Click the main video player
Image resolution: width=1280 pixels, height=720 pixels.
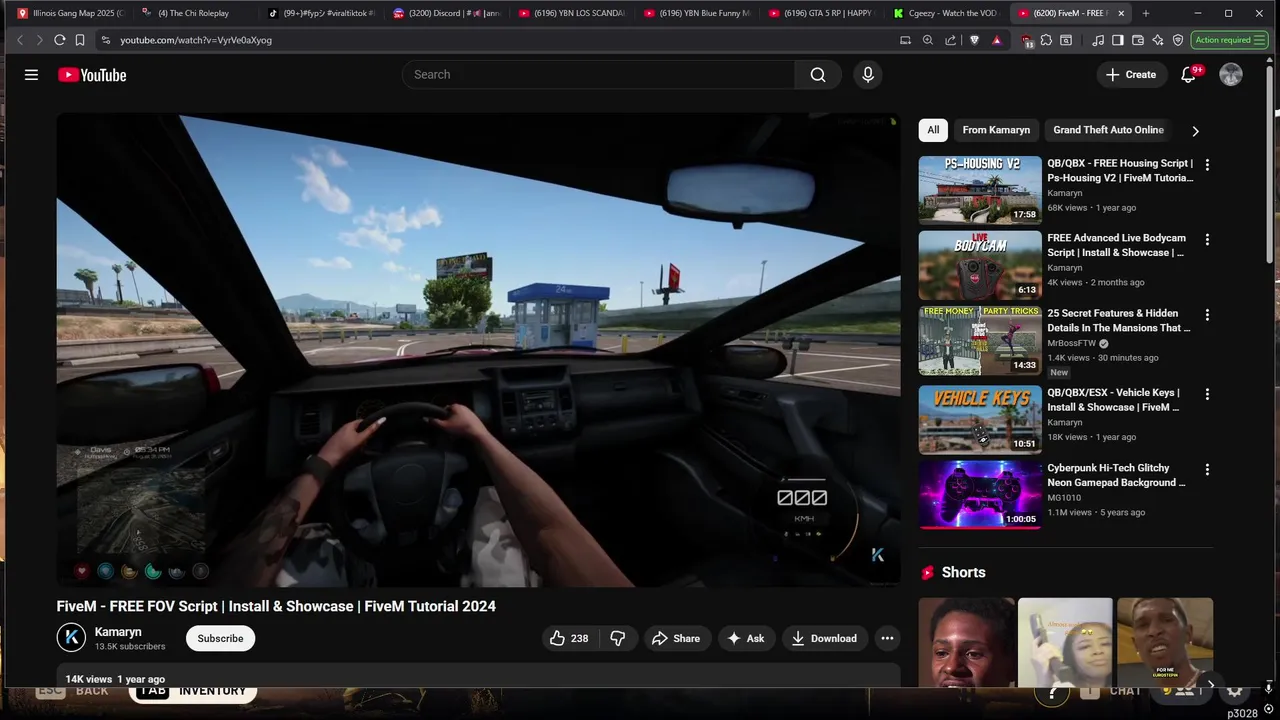(478, 349)
